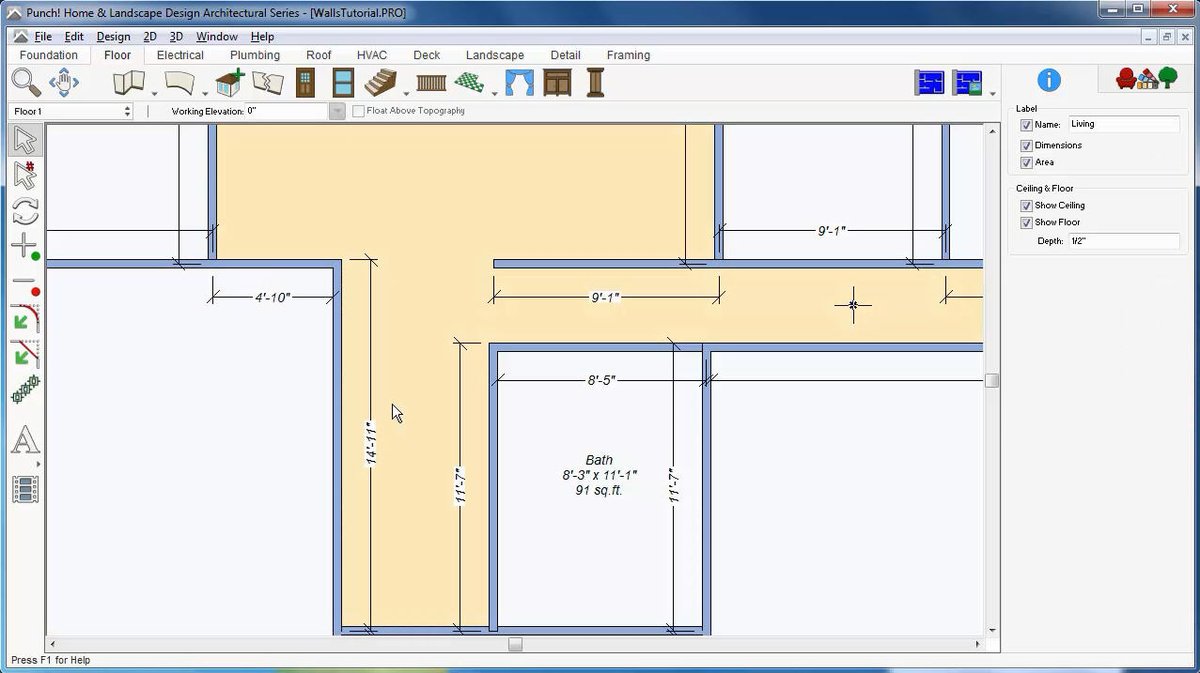The width and height of the screenshot is (1200, 673).
Task: Activate the Edit Points arrow tool
Action: (25, 176)
